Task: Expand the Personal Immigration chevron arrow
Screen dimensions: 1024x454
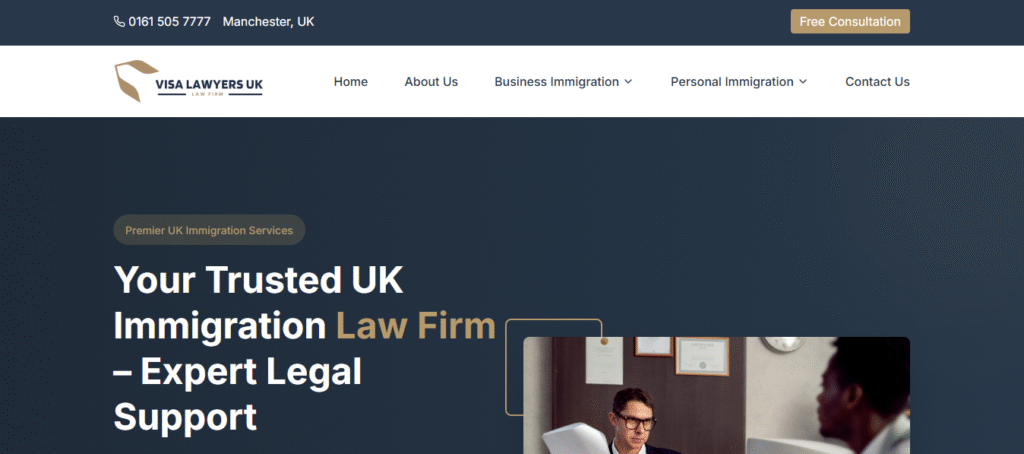Action: [803, 82]
